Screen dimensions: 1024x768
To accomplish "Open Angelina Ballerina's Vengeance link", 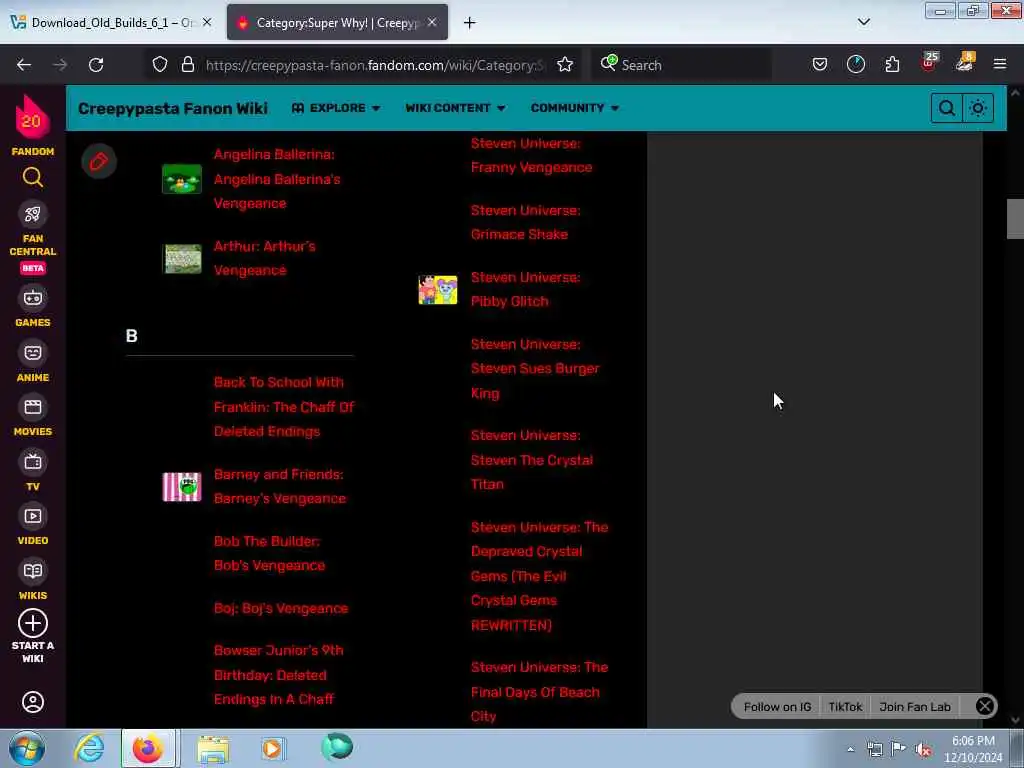I will pos(277,179).
